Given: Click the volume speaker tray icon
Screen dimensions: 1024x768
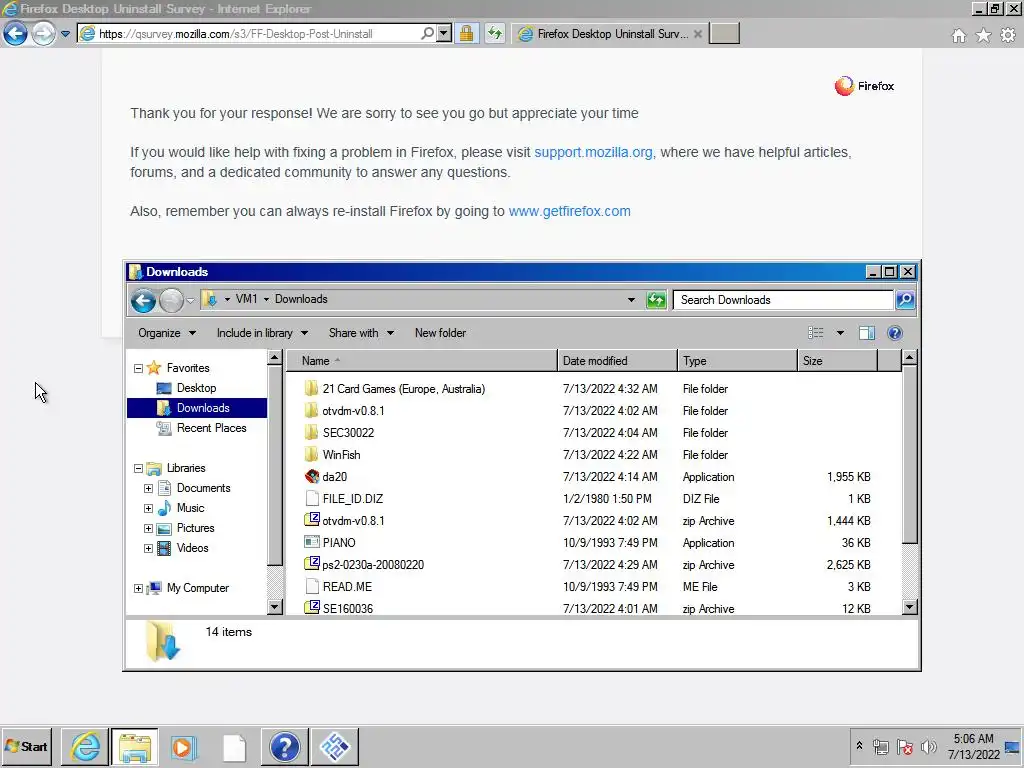Looking at the screenshot, I should click(x=928, y=746).
